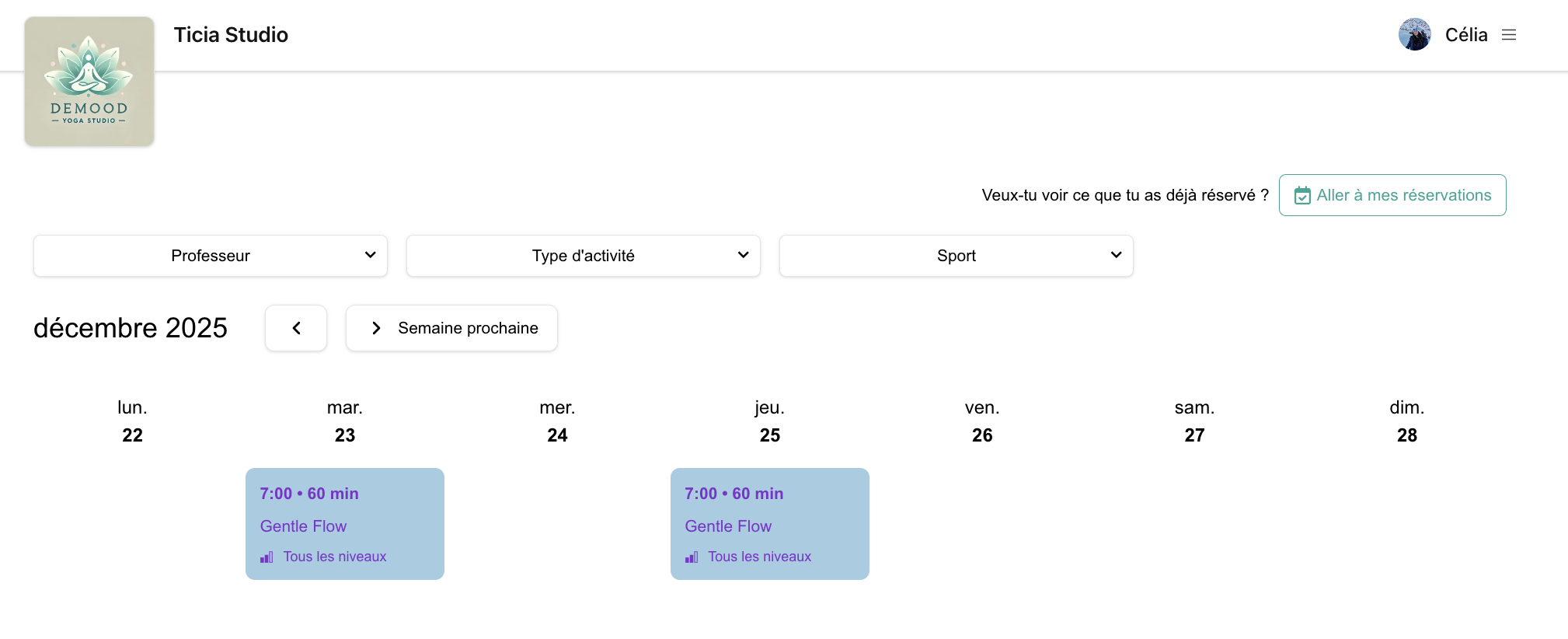
Task: Open Tuesday 23 Gentle Flow class
Action: (345, 523)
